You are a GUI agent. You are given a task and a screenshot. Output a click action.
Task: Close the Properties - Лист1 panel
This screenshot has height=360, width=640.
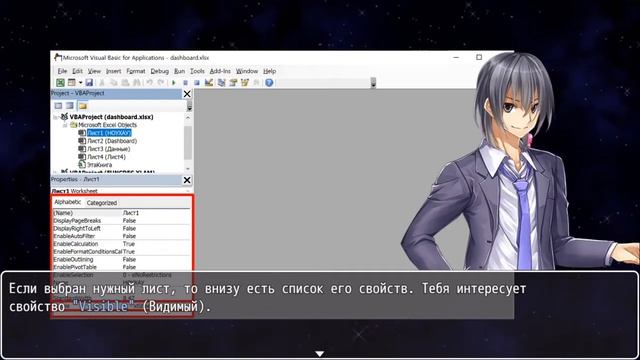click(187, 180)
